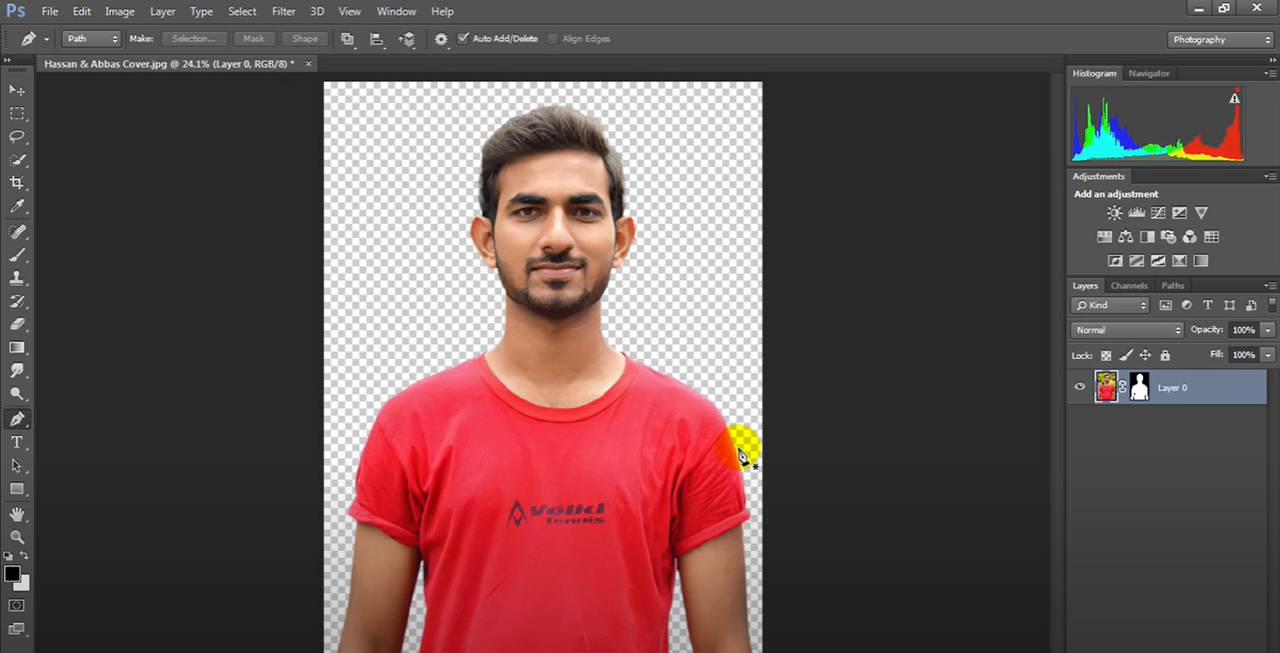Select the Quick Selection tool
Screen dimensions: 1280x653
pyautogui.click(x=17, y=160)
